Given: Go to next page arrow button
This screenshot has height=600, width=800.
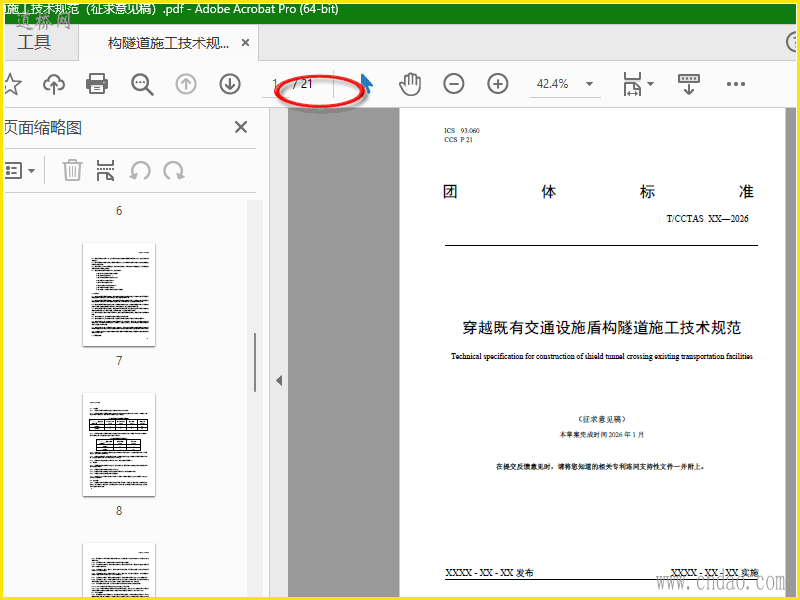Looking at the screenshot, I should click(230, 84).
